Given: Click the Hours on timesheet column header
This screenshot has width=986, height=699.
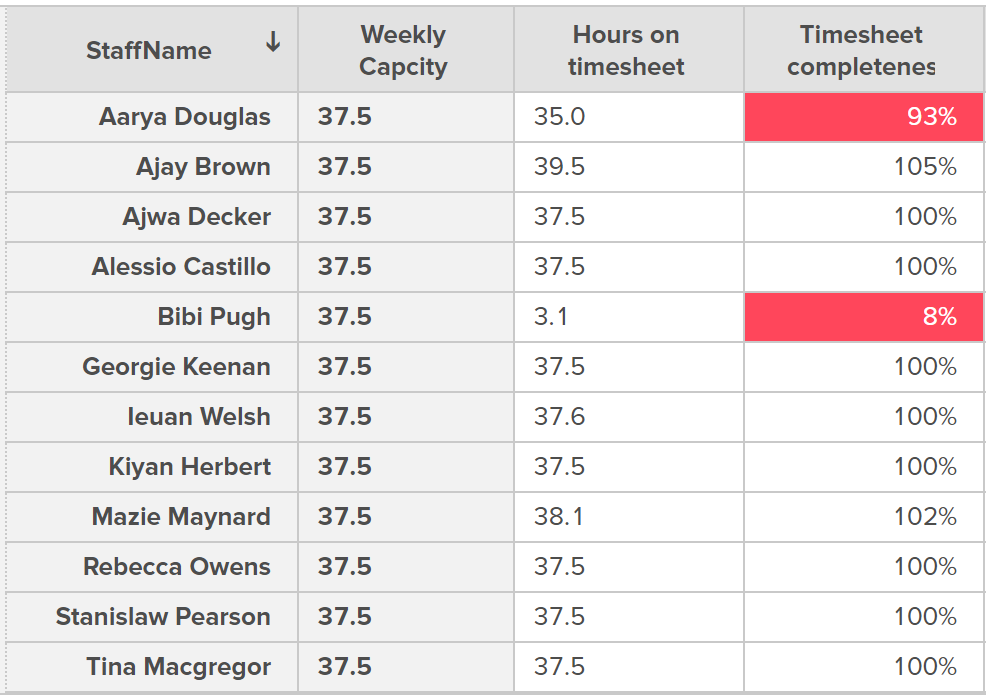Looking at the screenshot, I should [628, 50].
